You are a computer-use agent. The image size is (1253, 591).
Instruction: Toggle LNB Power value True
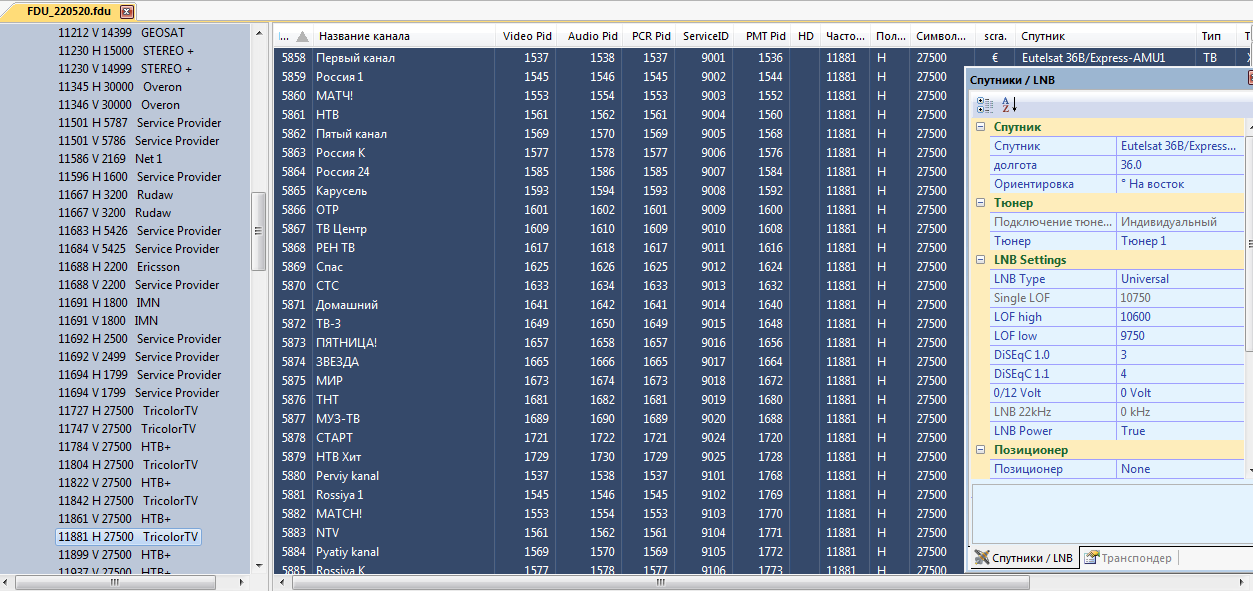(1180, 431)
